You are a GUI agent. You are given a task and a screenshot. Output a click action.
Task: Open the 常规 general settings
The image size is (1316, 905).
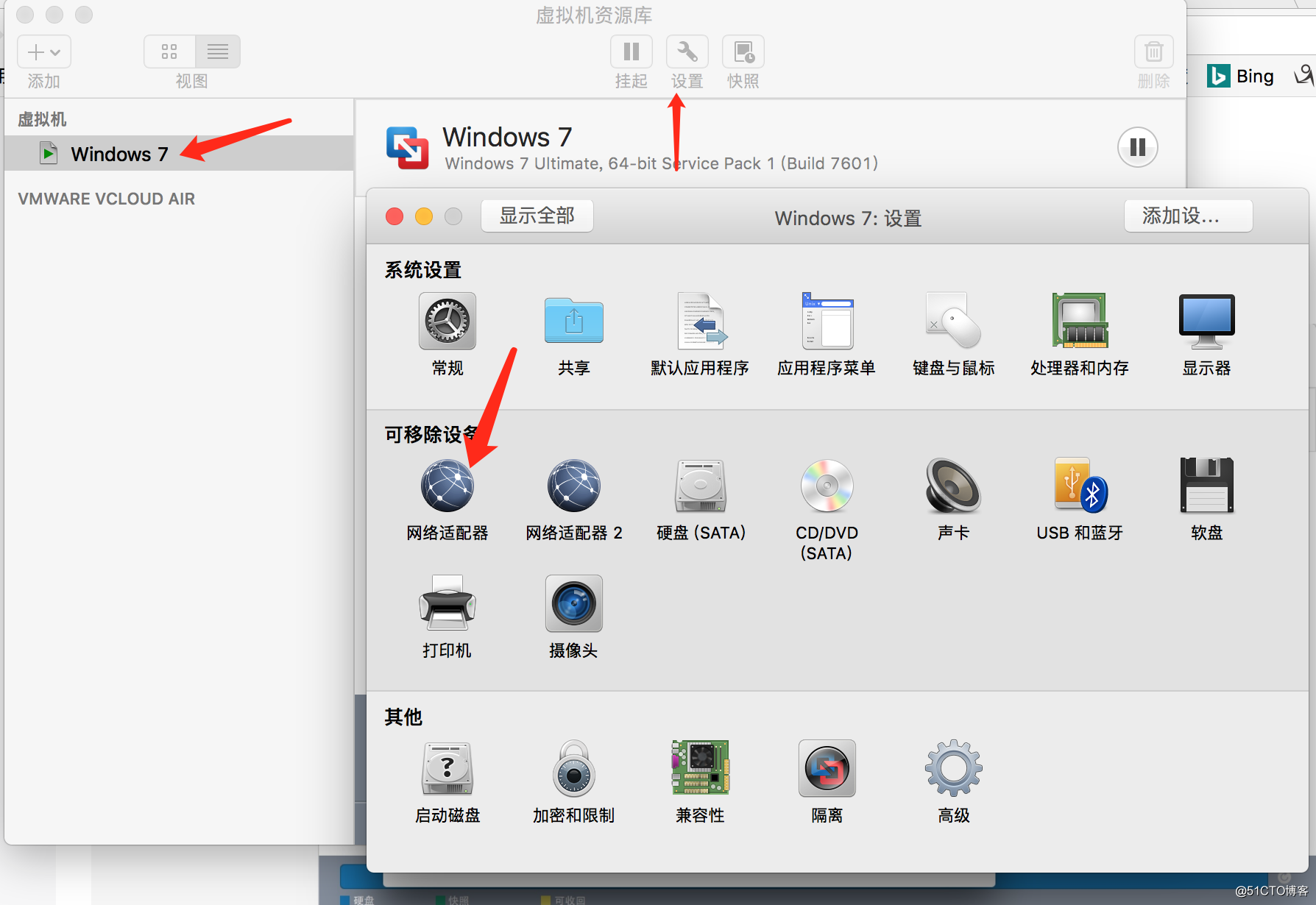click(x=447, y=322)
